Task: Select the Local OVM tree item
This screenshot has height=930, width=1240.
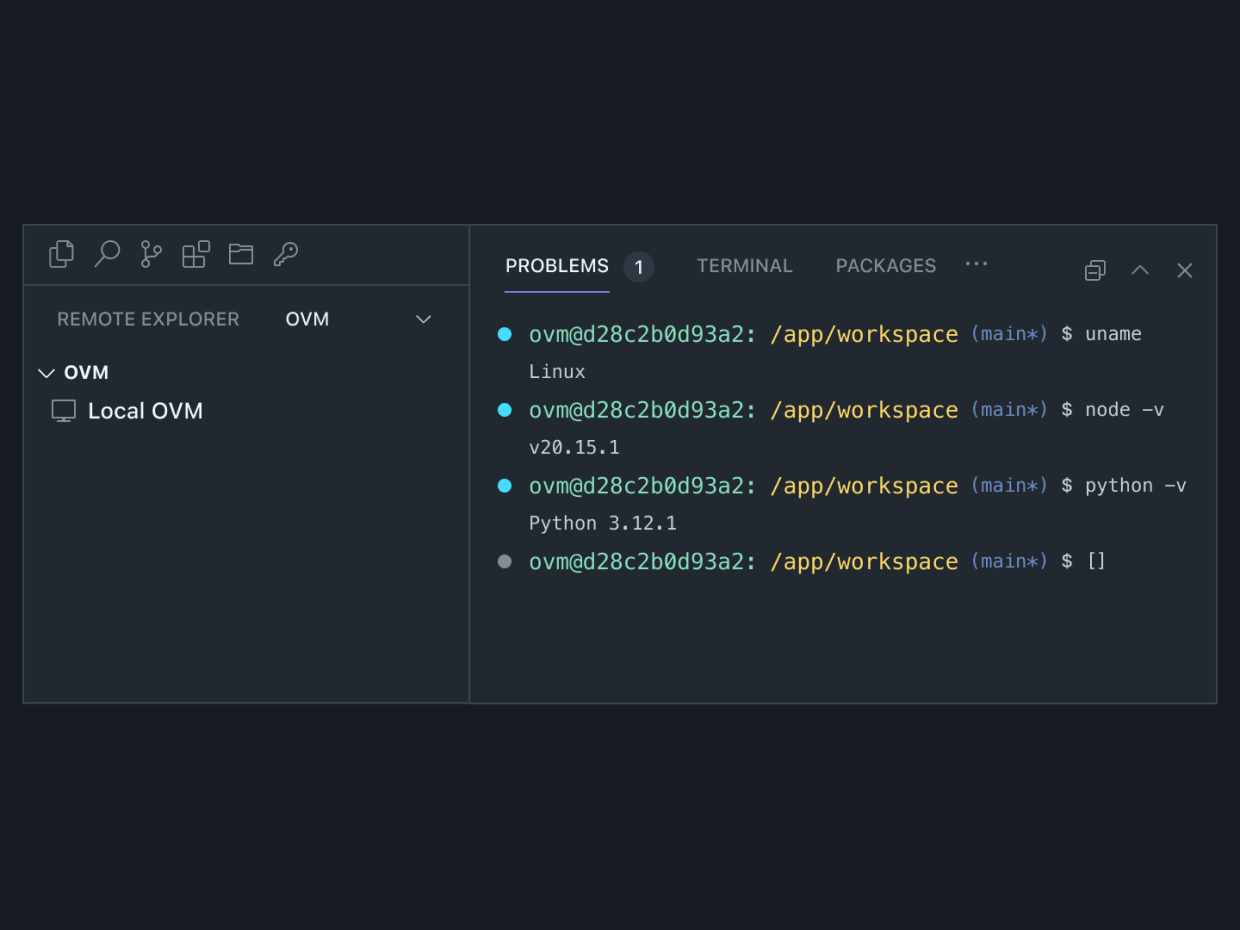Action: 145,411
